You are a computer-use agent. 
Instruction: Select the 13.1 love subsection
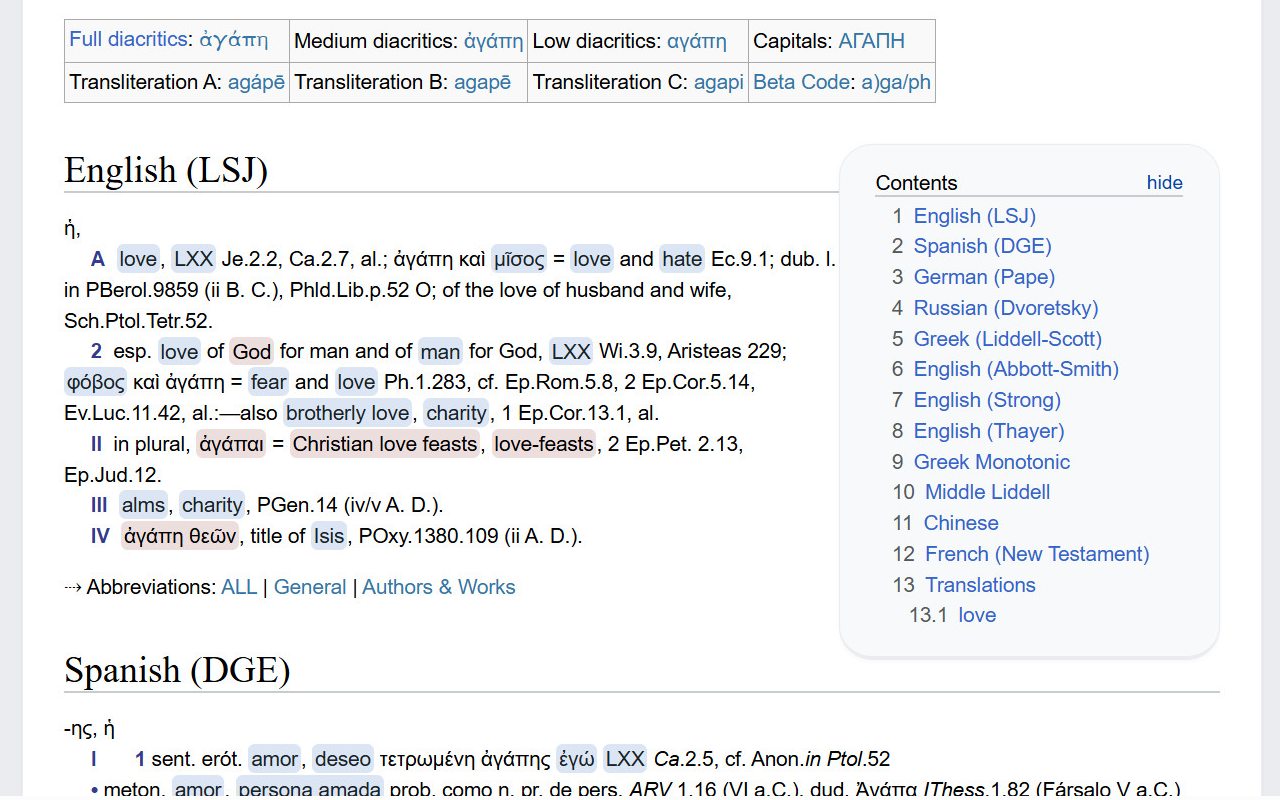[977, 615]
